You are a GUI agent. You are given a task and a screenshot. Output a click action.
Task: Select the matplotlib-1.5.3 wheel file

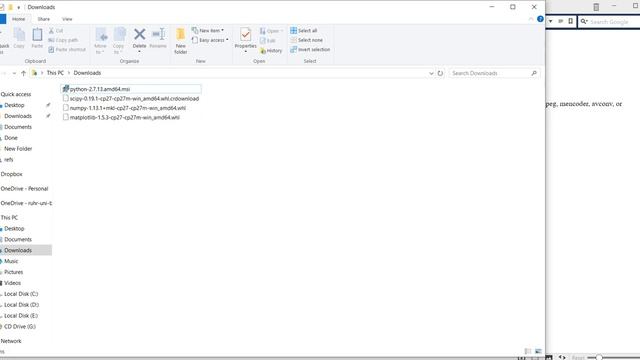(121, 117)
